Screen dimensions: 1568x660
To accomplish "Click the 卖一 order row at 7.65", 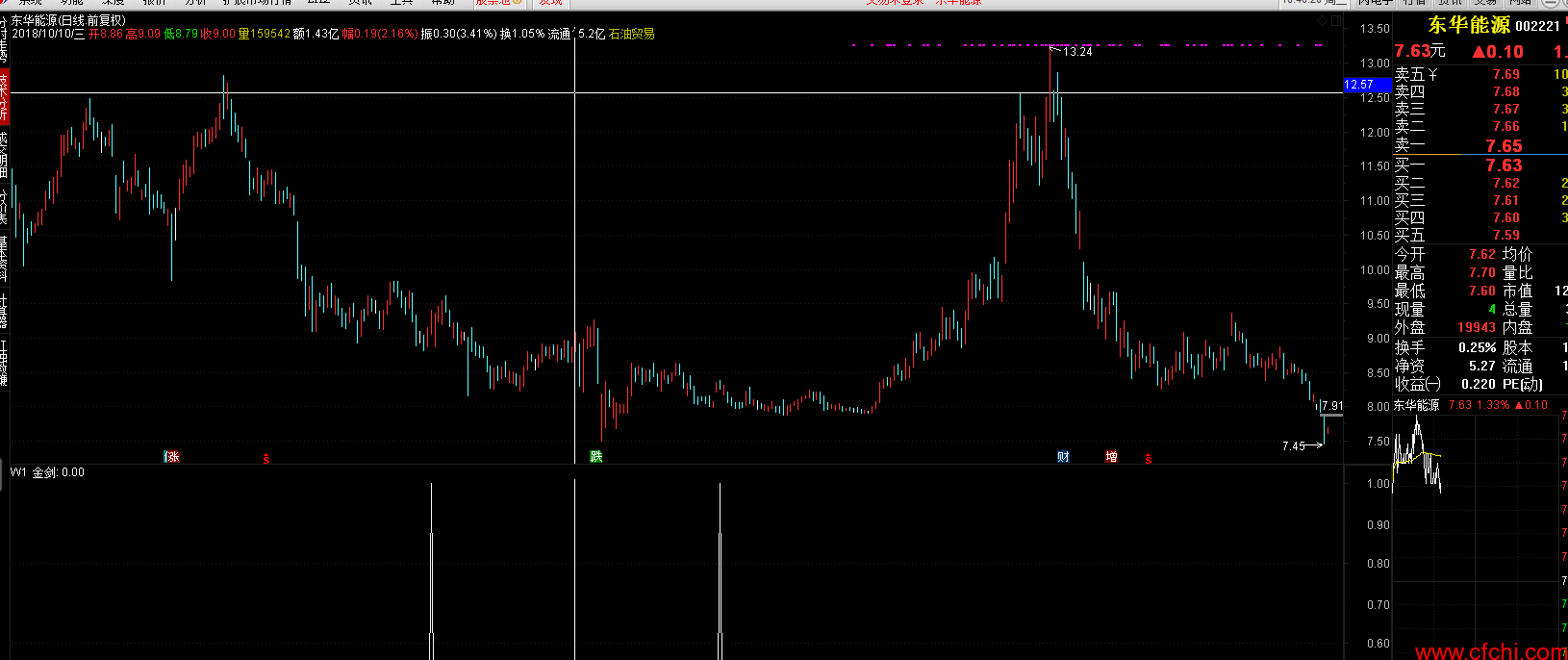I will (x=1480, y=145).
